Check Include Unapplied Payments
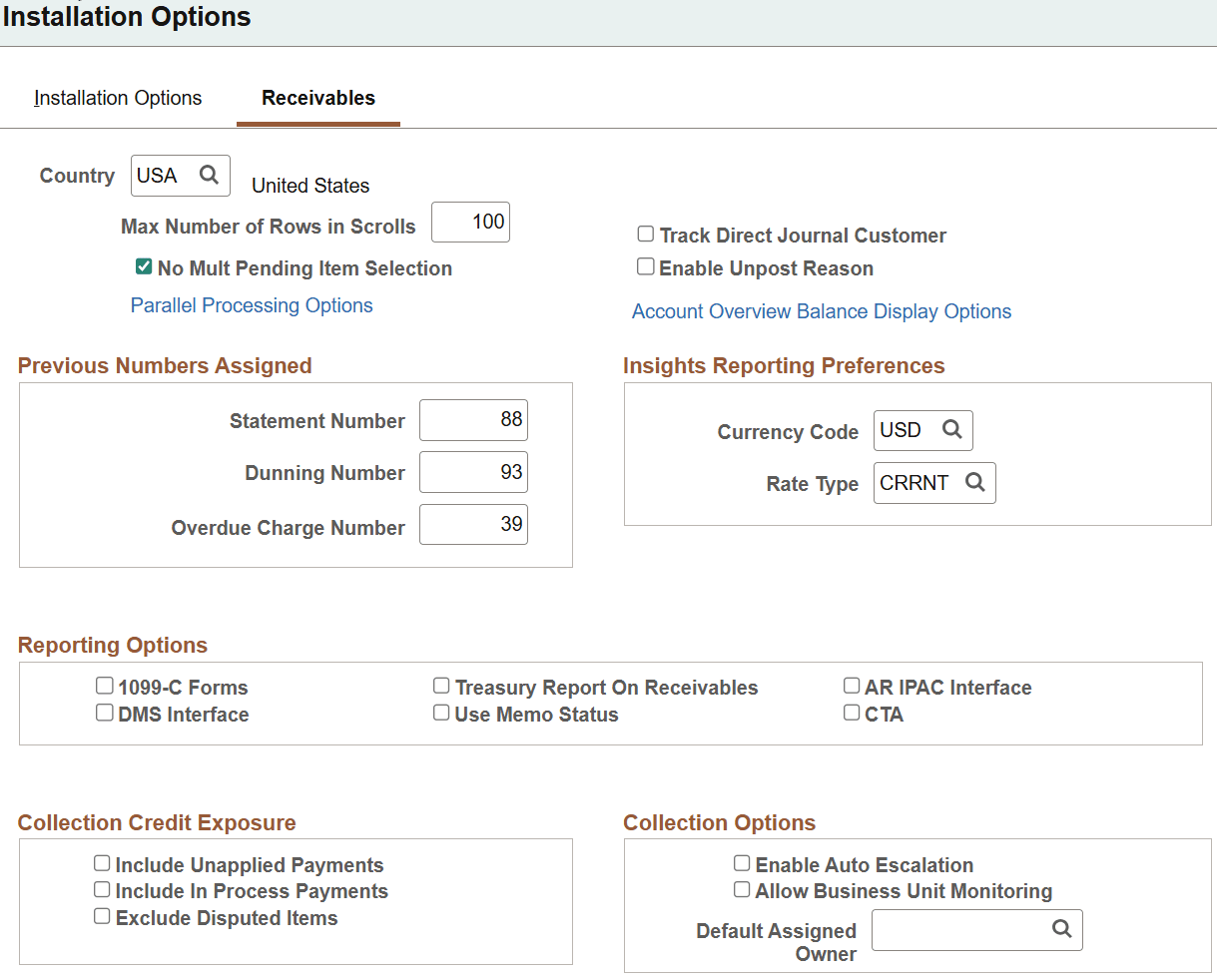The image size is (1217, 980). [102, 861]
